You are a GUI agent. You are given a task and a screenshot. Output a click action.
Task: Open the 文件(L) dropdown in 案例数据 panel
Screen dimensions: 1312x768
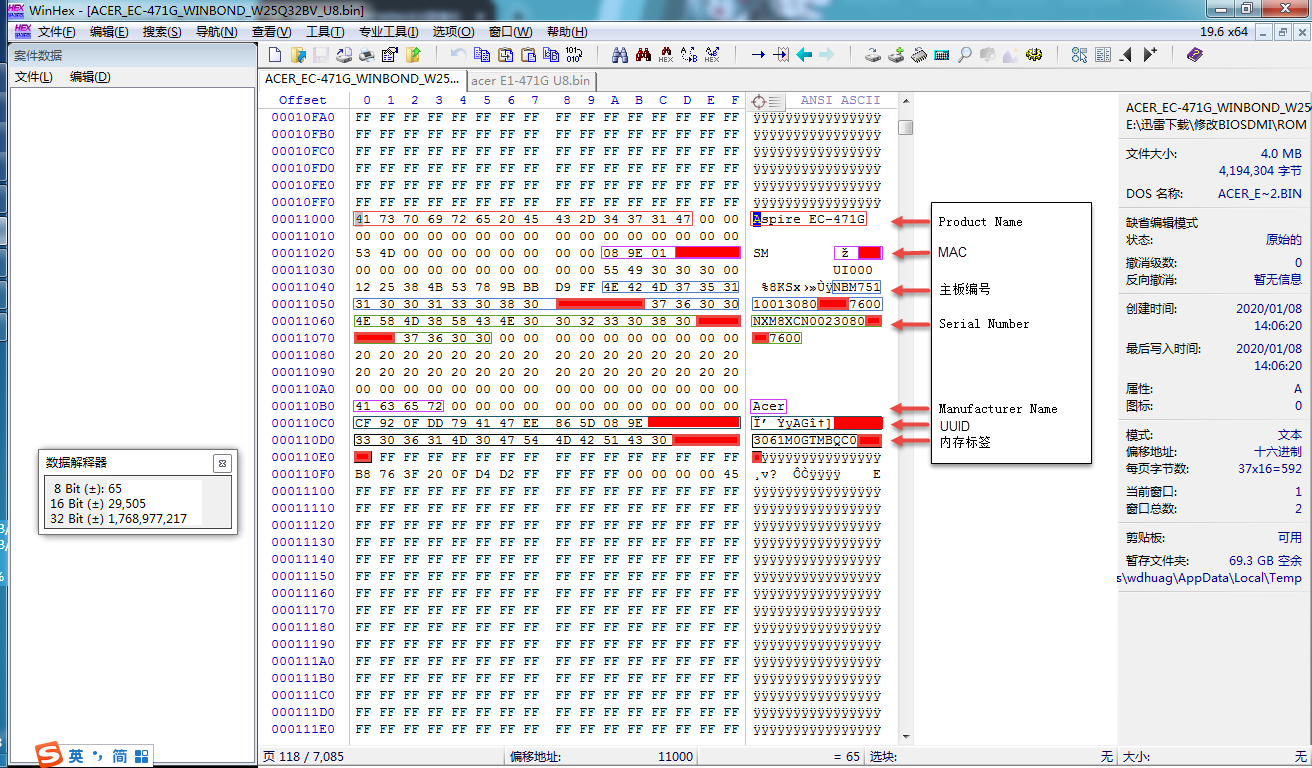pos(35,76)
